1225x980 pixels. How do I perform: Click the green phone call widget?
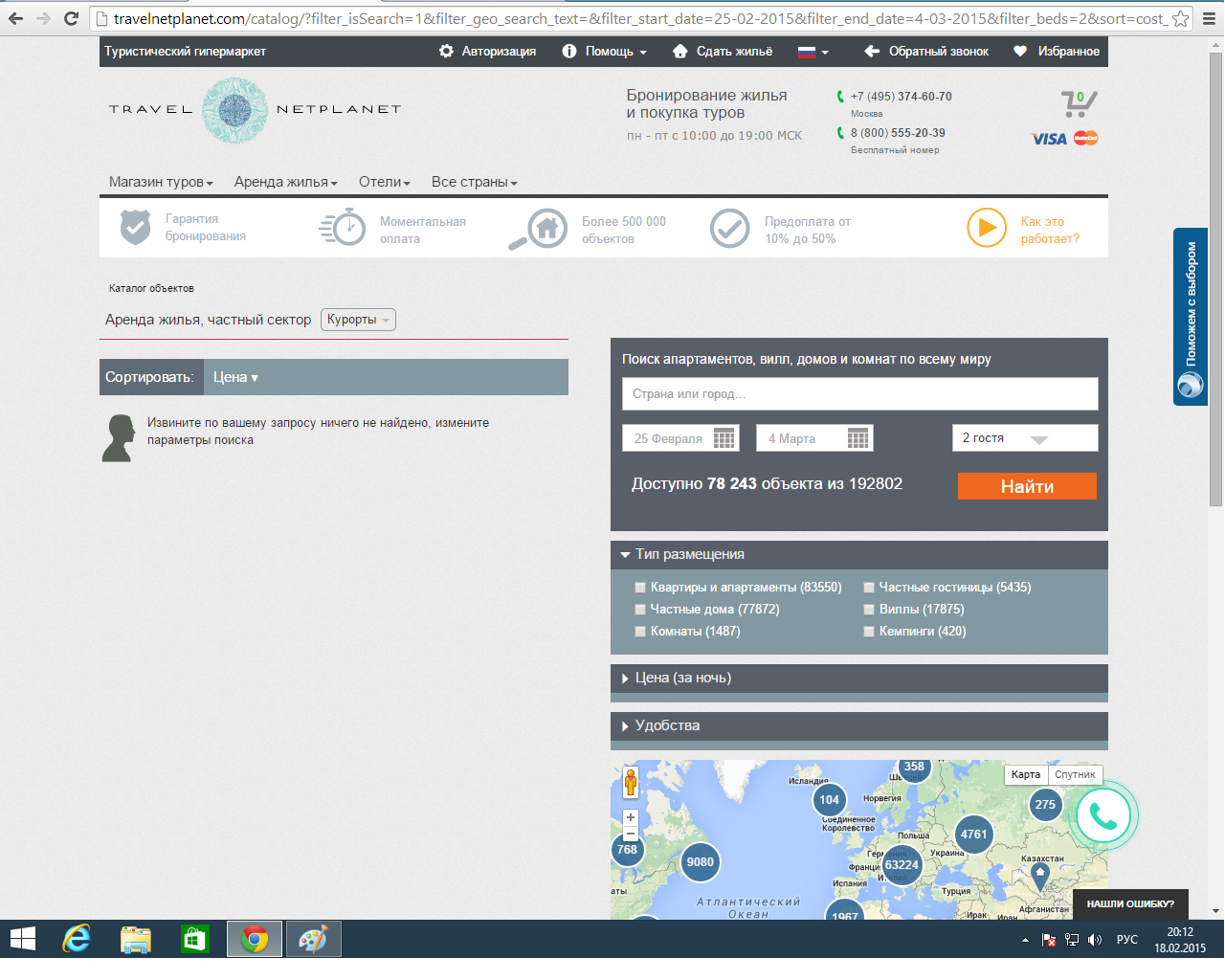pos(1102,815)
